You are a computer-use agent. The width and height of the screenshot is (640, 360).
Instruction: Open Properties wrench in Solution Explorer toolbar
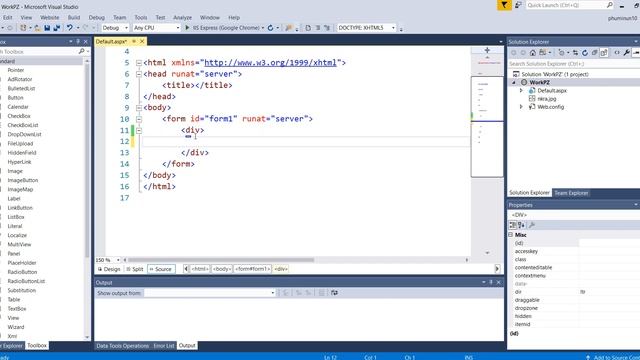tap(627, 53)
